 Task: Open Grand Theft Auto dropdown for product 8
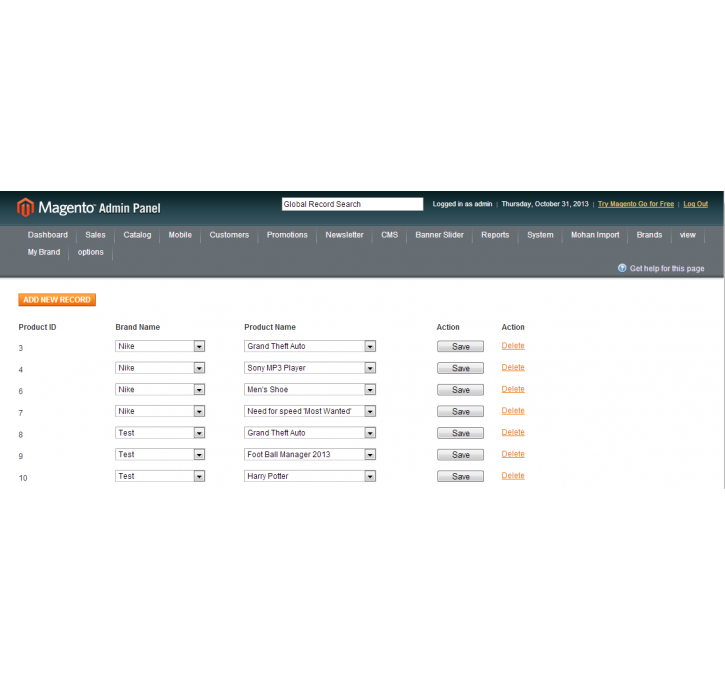(x=310, y=433)
